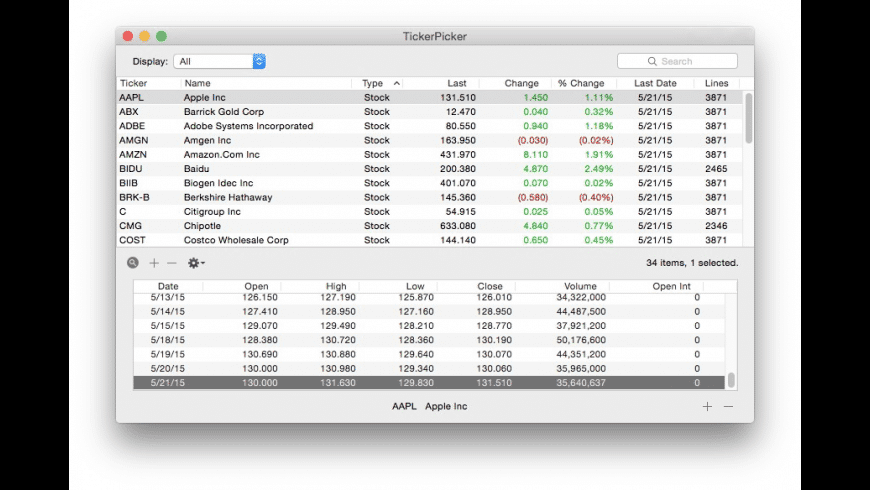Viewport: 870px width, 490px height.
Task: Click the Open Int column header
Action: [x=671, y=286]
